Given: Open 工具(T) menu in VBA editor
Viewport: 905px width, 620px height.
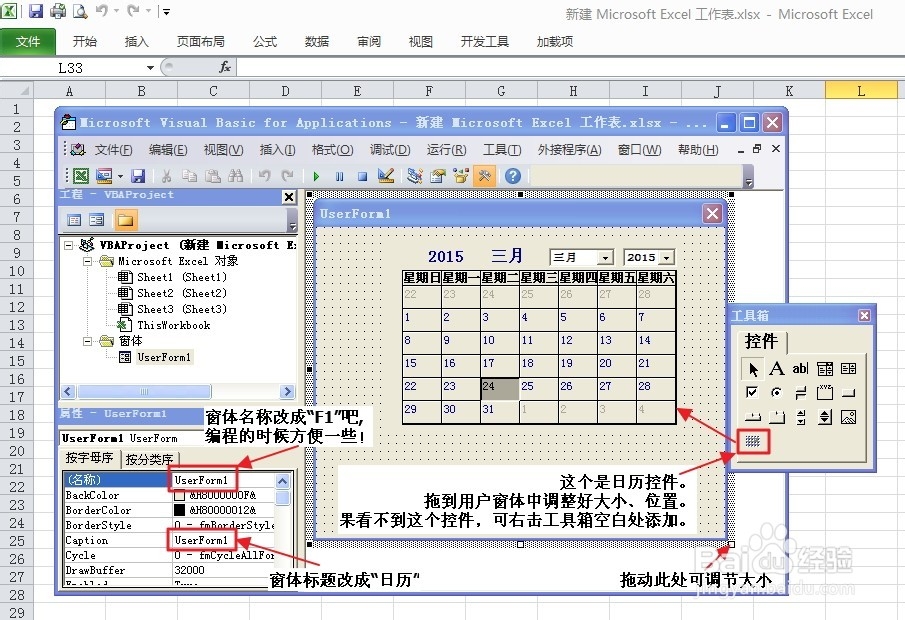Looking at the screenshot, I should (502, 150).
